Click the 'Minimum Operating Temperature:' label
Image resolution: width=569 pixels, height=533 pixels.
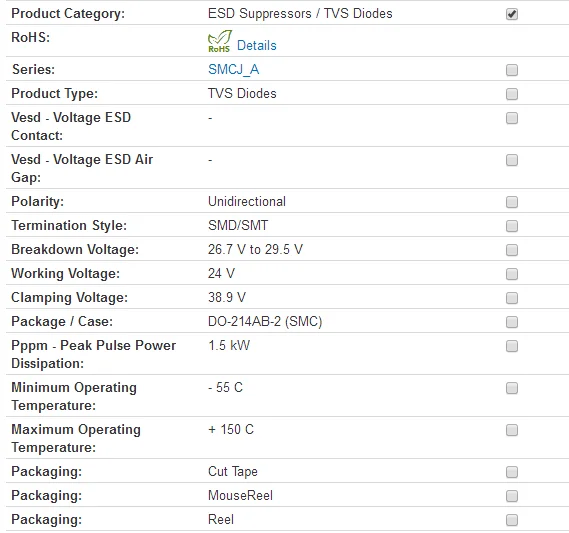point(74,396)
